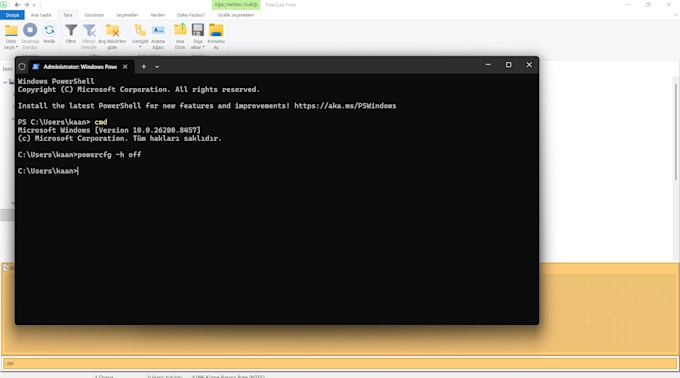Refresh the scan with the Yenile icon
This screenshot has height=378, width=680.
[49, 30]
